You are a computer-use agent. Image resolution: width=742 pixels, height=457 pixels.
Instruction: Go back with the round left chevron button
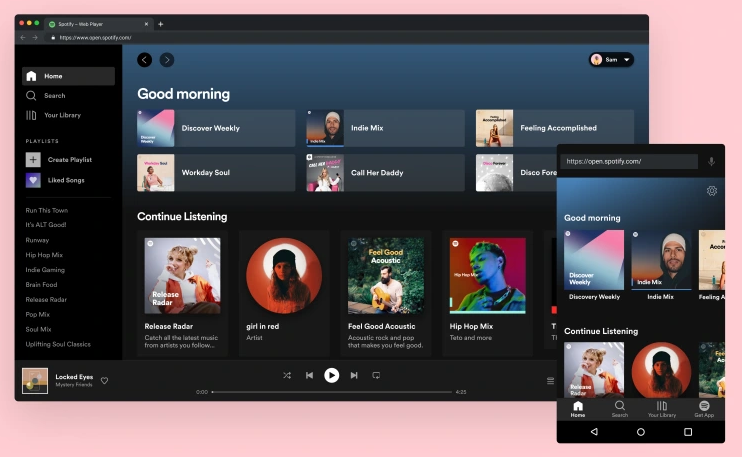click(x=145, y=60)
